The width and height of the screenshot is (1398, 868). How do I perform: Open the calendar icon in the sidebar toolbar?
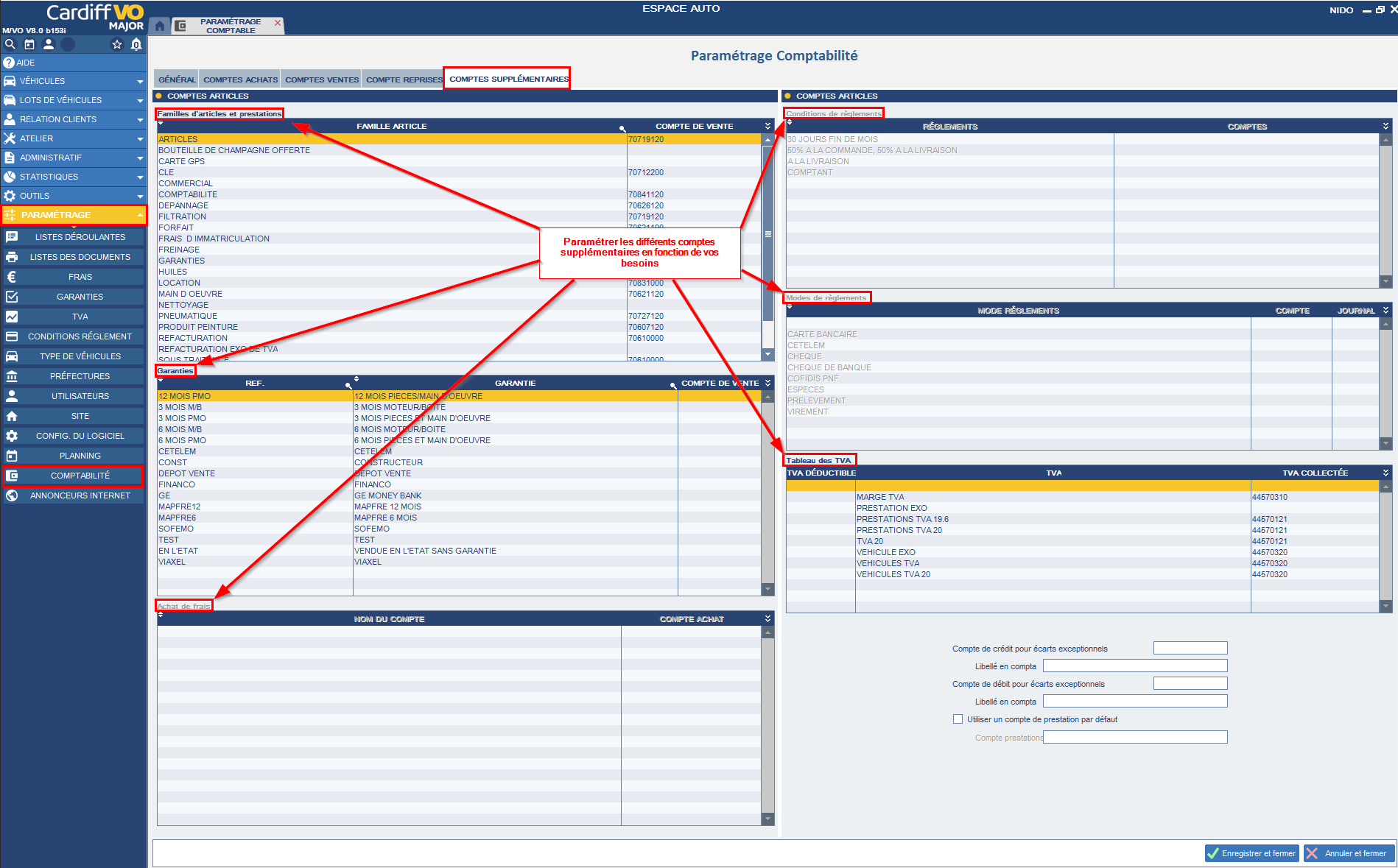tap(29, 44)
